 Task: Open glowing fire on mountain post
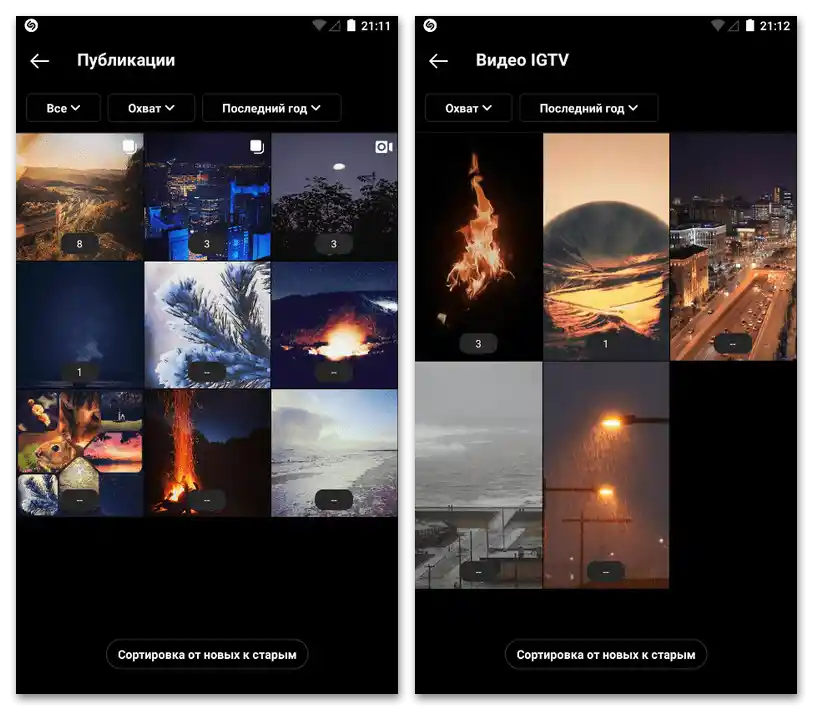tap(334, 325)
